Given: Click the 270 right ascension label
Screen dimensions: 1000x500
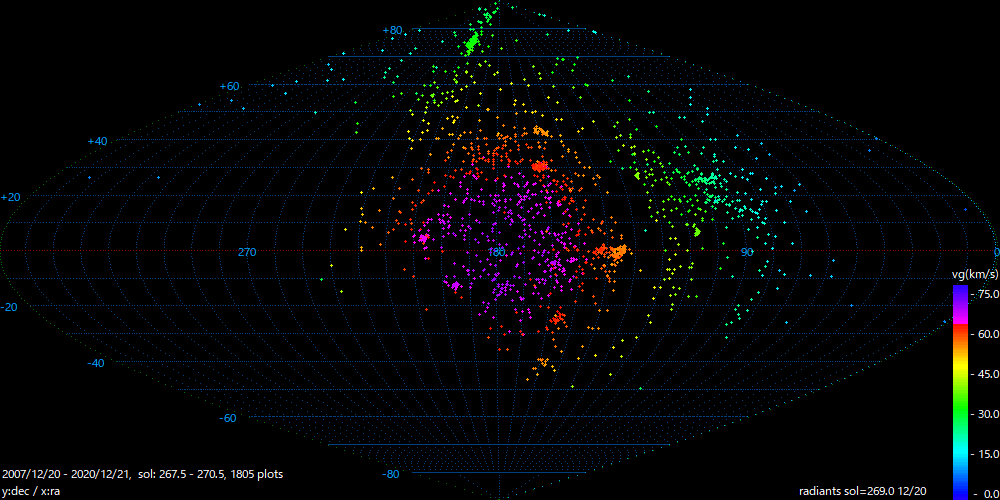Looking at the screenshot, I should click(247, 252).
